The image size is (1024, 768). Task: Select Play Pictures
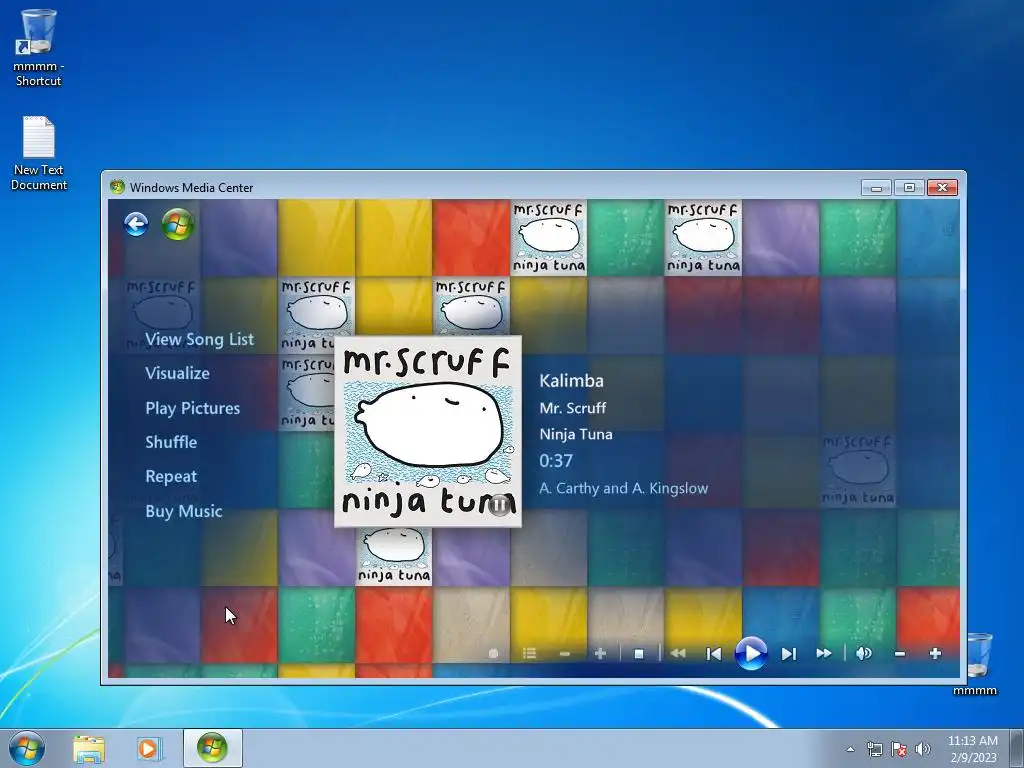(192, 408)
